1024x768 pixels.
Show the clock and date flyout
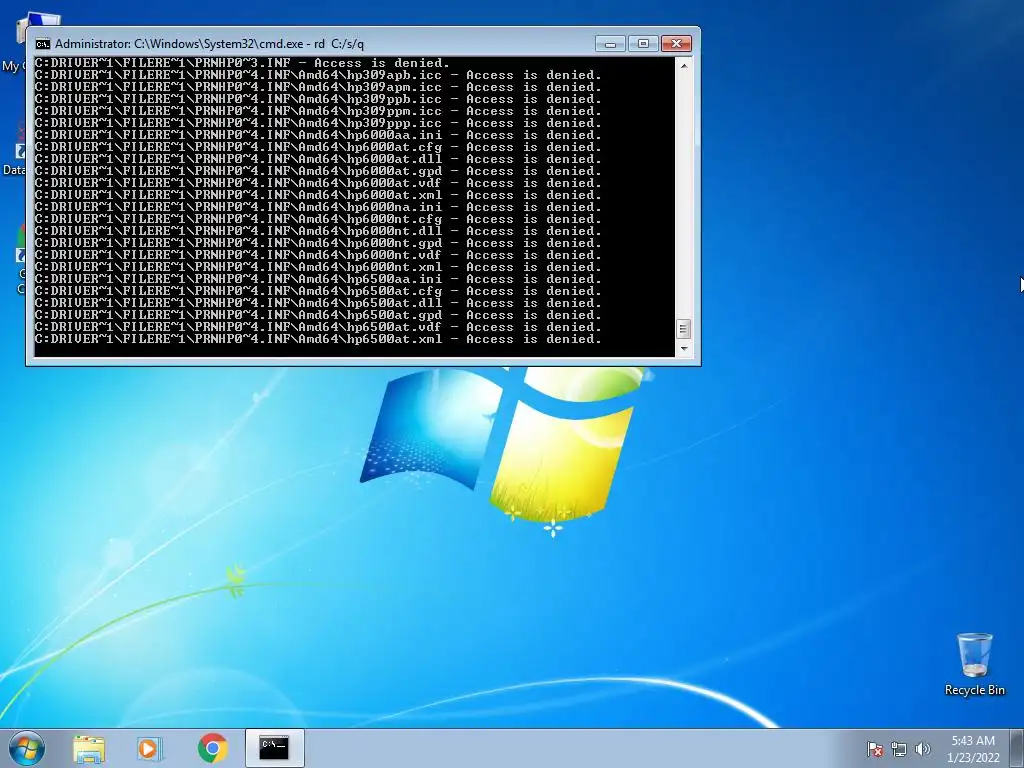pyautogui.click(x=973, y=749)
